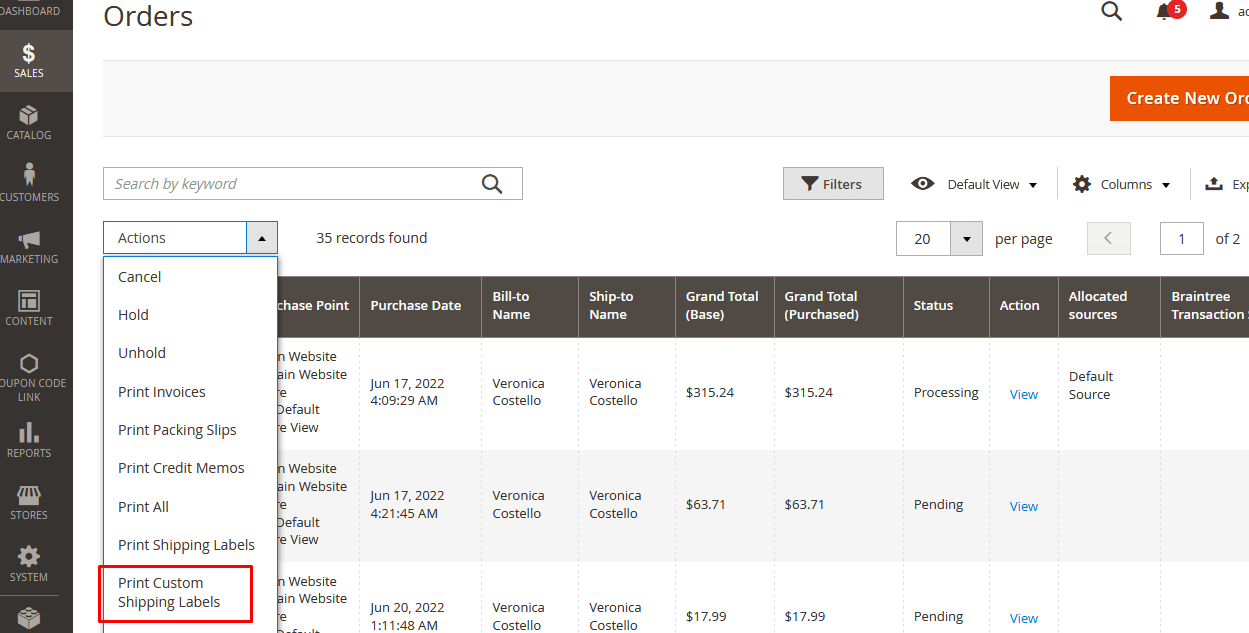Open View link for $315.24 order

[x=1023, y=394]
